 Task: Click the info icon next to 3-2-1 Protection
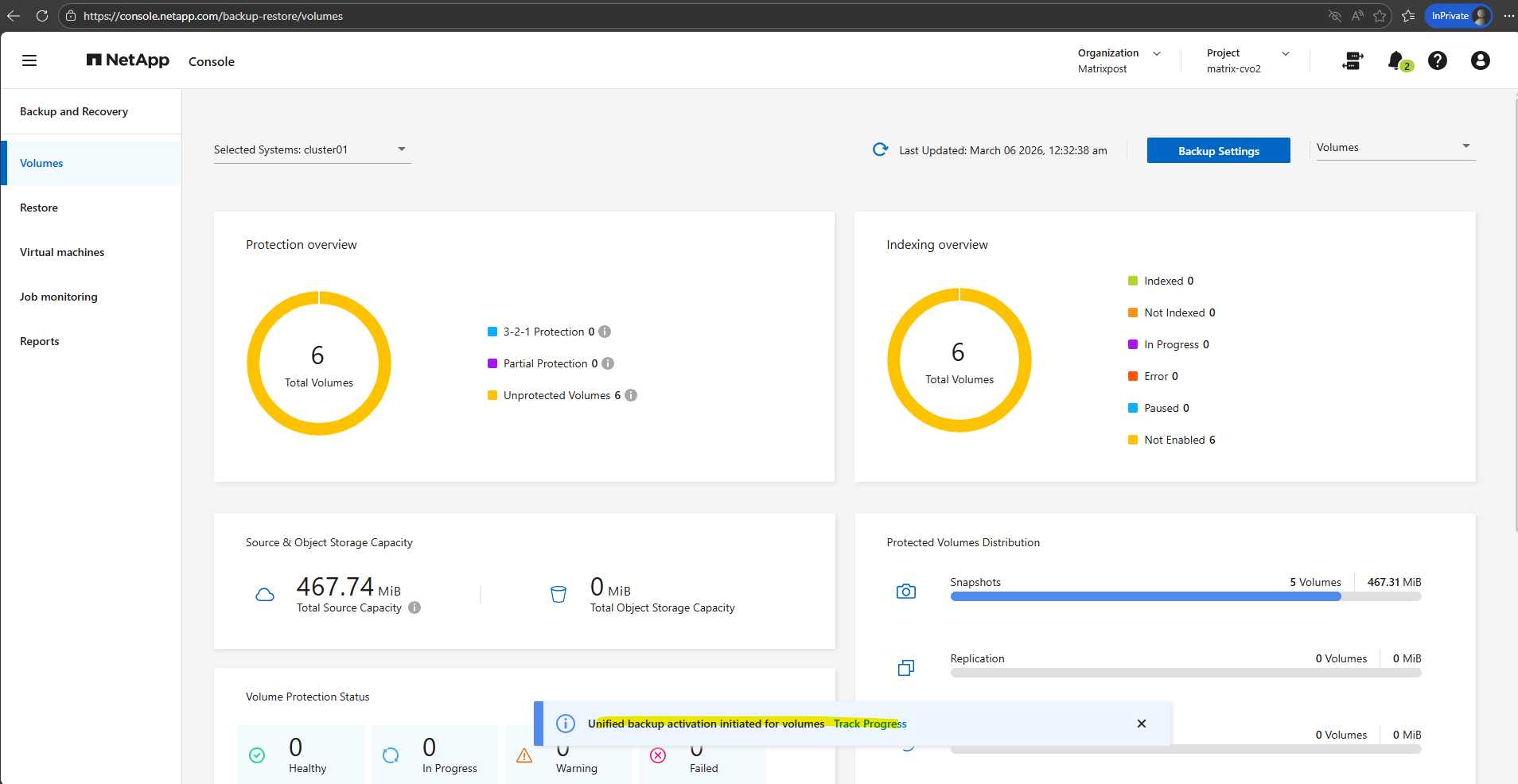(605, 332)
